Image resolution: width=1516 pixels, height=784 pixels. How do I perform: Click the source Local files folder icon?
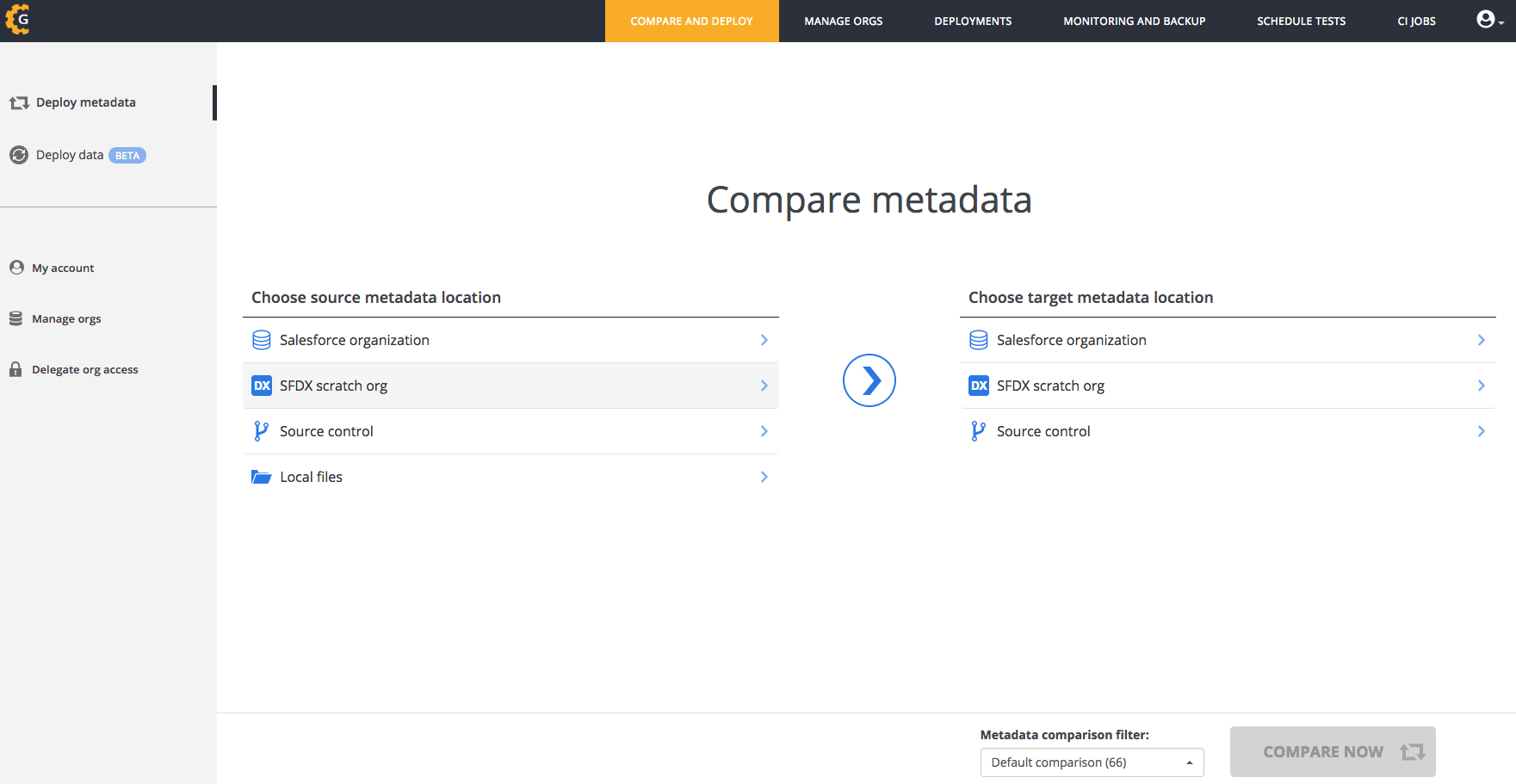click(x=261, y=477)
